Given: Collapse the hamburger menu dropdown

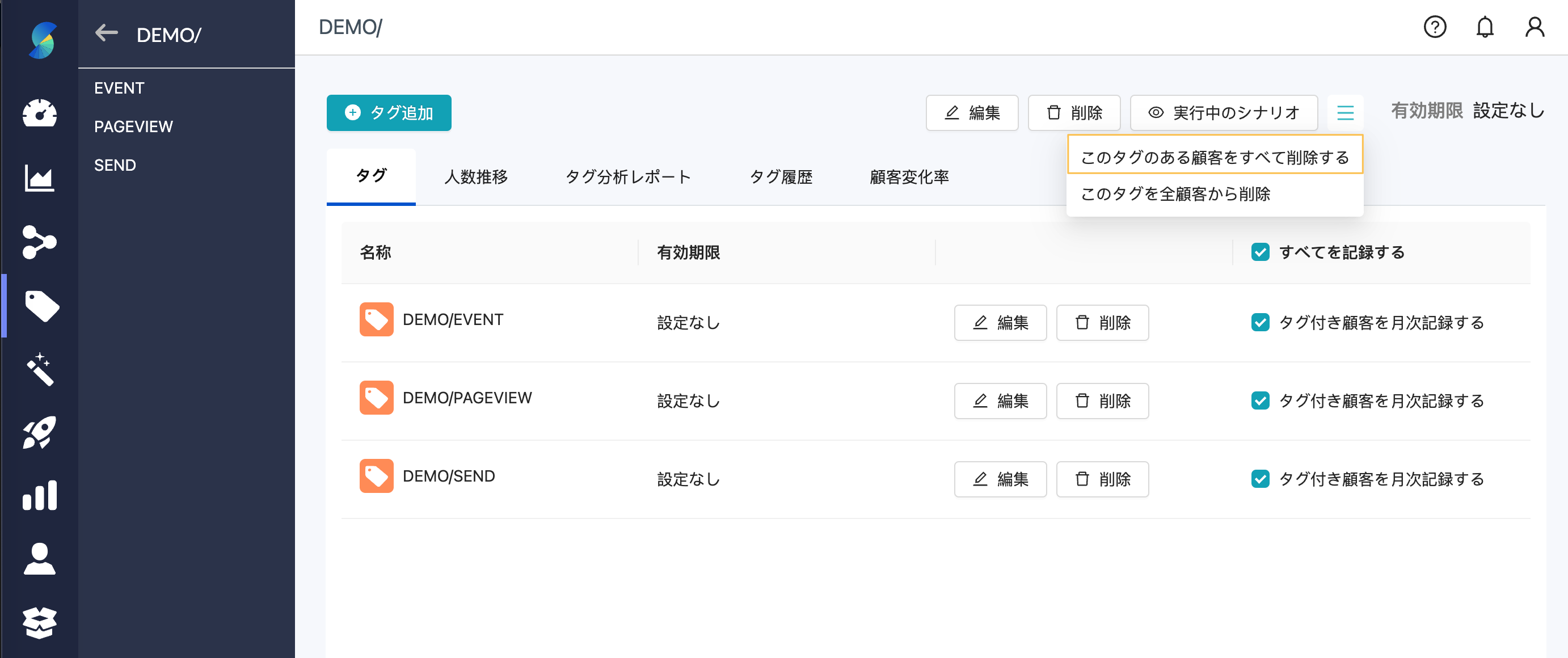Looking at the screenshot, I should [x=1345, y=113].
